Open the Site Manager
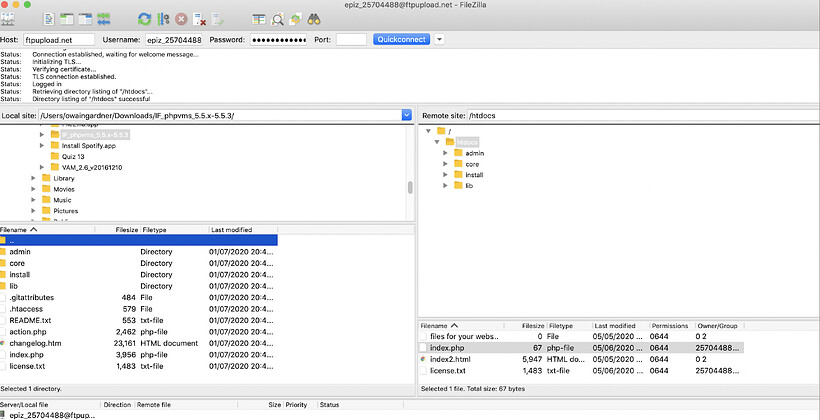The height and width of the screenshot is (420, 820). [x=7, y=20]
